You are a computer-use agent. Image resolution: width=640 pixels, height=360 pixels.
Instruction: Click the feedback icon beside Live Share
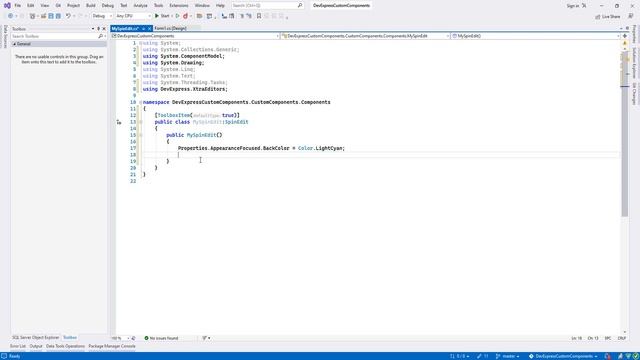click(x=631, y=16)
